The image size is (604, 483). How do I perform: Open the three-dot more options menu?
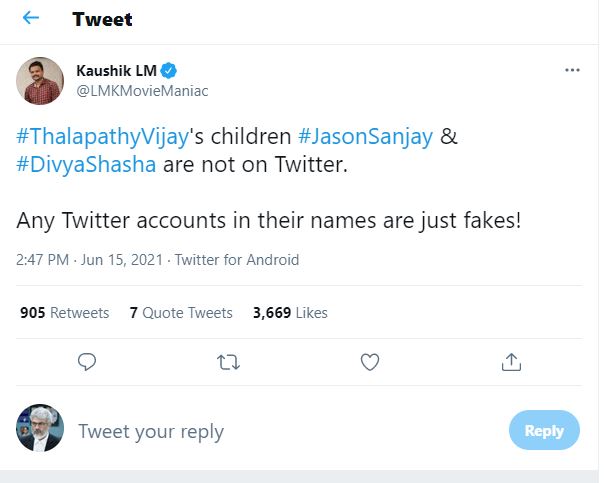tap(572, 70)
